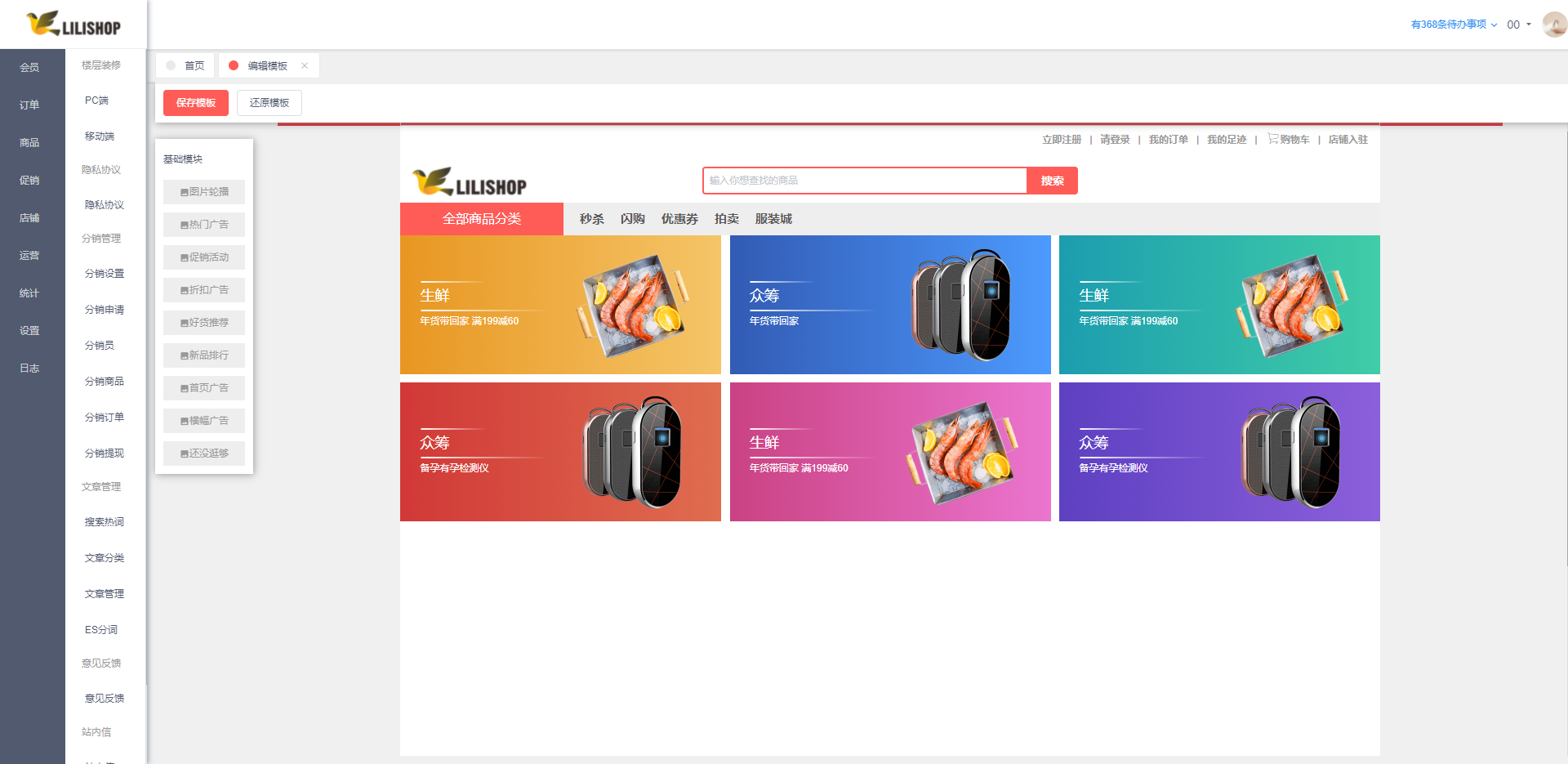Open the 隐私协议 submenu item
Screen dimensions: 1568x764
point(105,205)
